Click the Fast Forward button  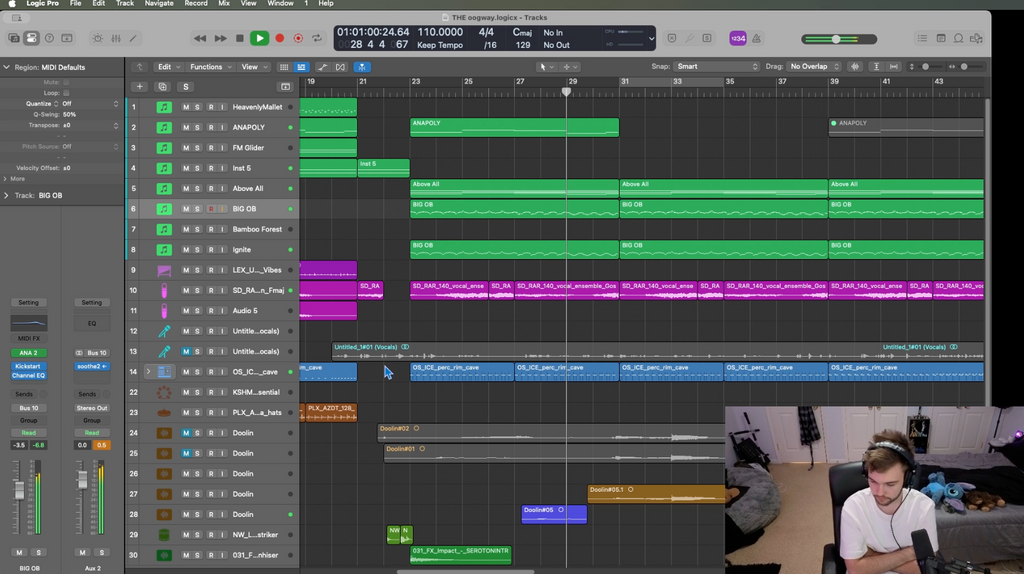point(220,39)
